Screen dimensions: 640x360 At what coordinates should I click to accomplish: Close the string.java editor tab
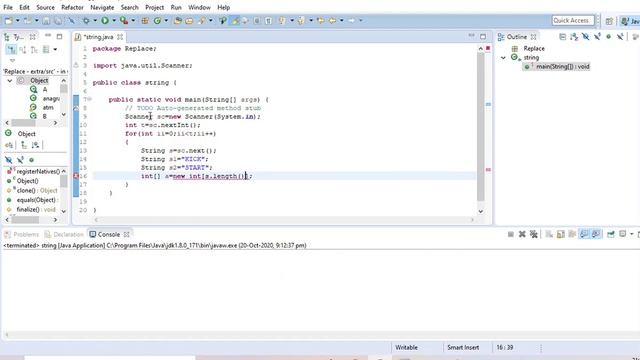120,37
